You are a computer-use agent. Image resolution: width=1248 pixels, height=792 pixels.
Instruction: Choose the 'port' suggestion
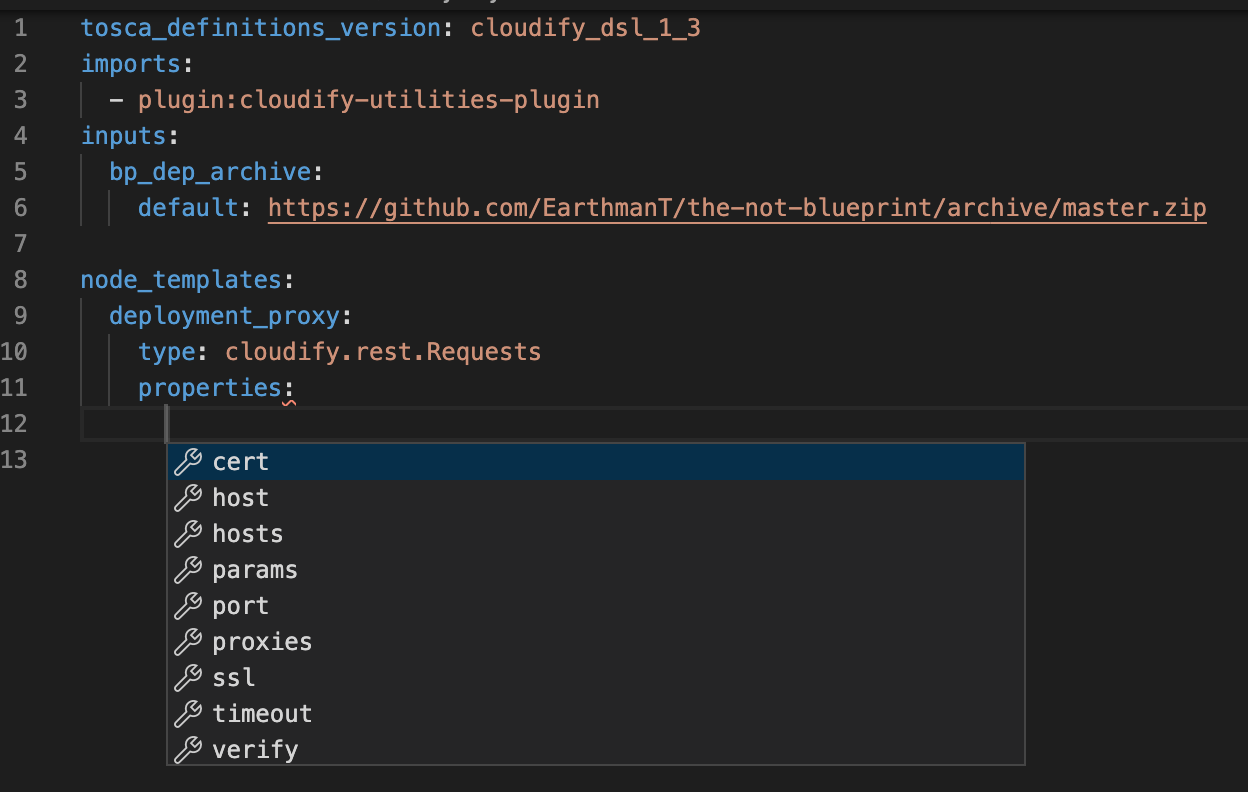click(x=595, y=606)
